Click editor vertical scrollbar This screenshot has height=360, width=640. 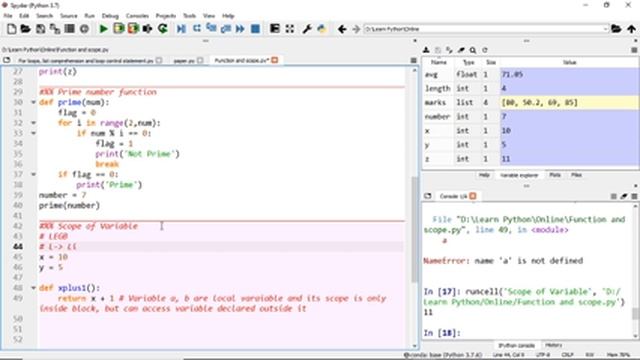pos(414,229)
